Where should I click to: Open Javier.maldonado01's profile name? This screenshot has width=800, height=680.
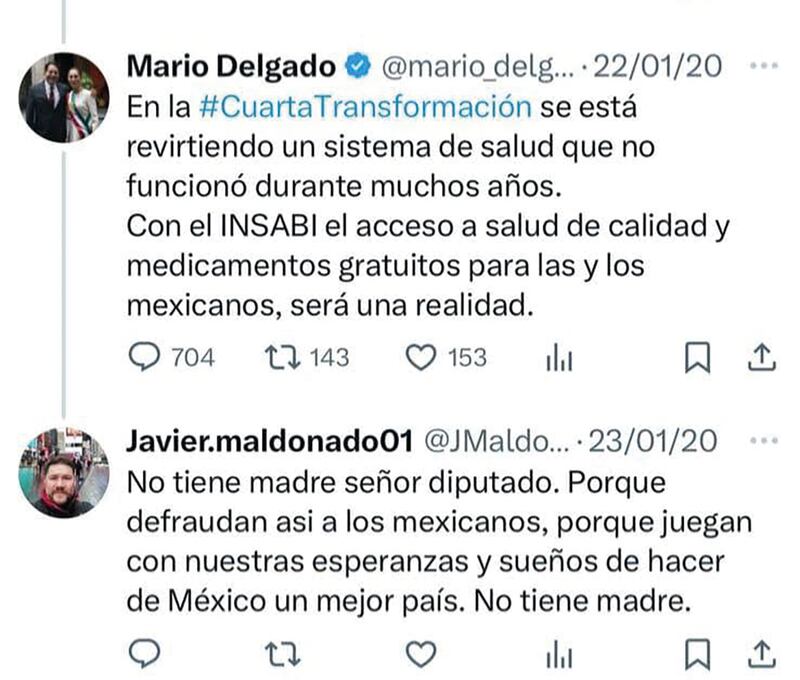(x=269, y=441)
